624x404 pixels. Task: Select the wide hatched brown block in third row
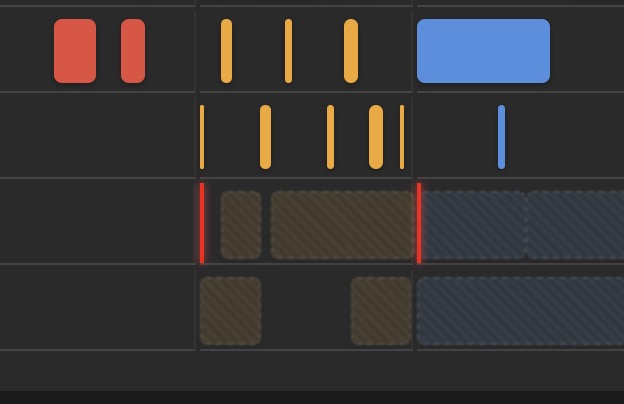(343, 225)
